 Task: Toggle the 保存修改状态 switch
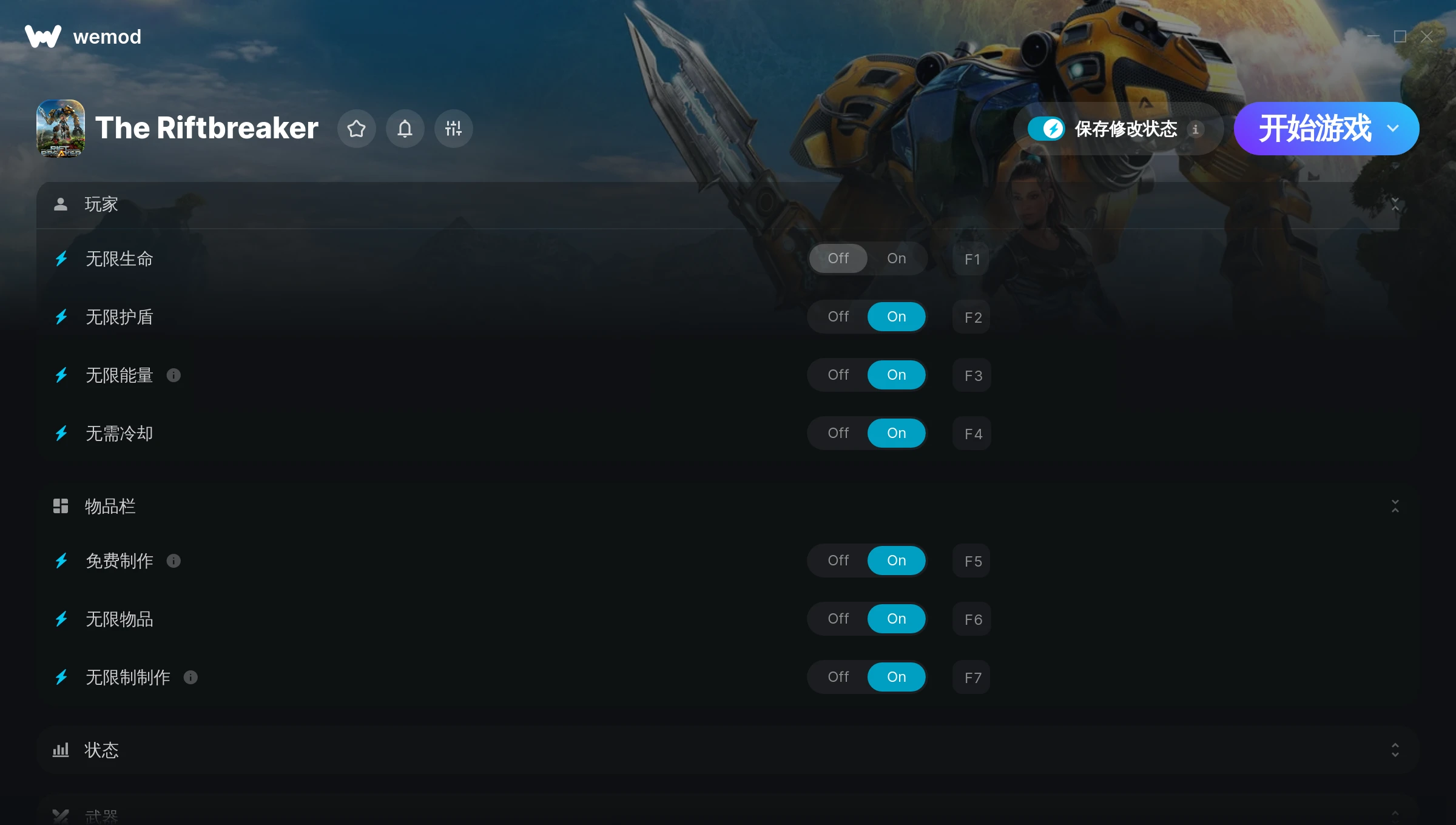tap(1046, 129)
